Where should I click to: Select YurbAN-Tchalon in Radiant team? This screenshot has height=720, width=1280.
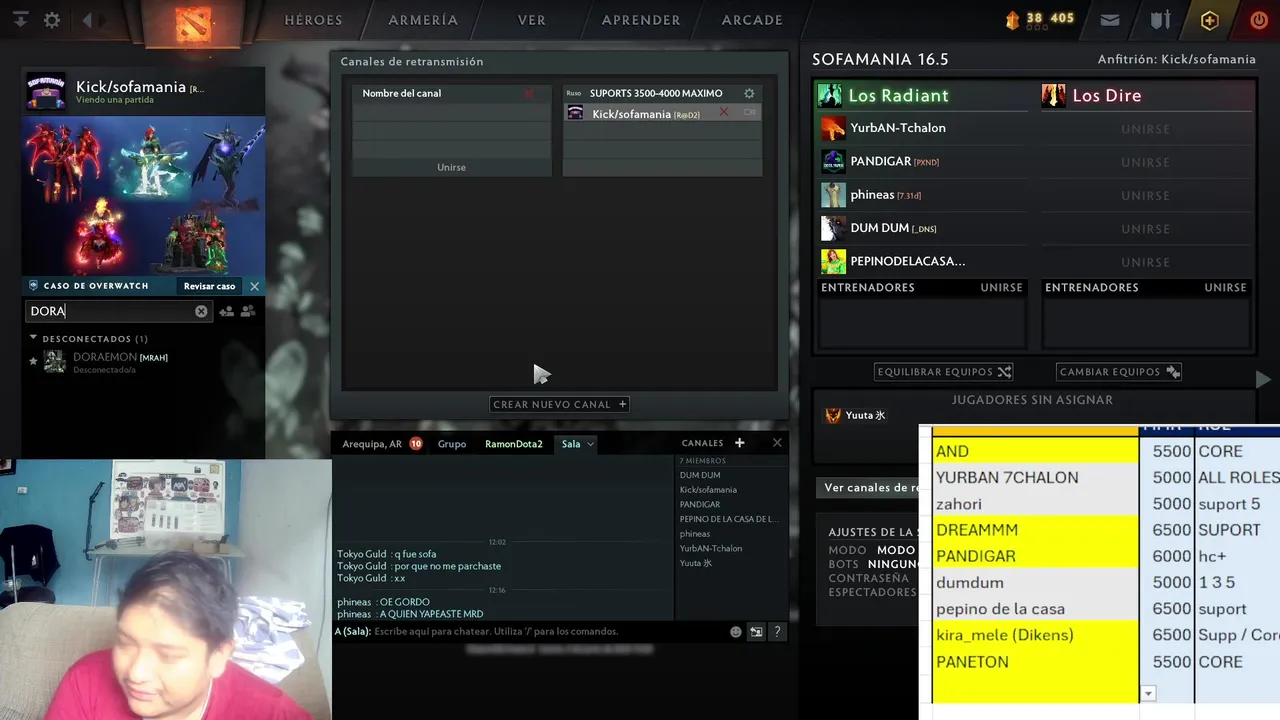tap(922, 128)
